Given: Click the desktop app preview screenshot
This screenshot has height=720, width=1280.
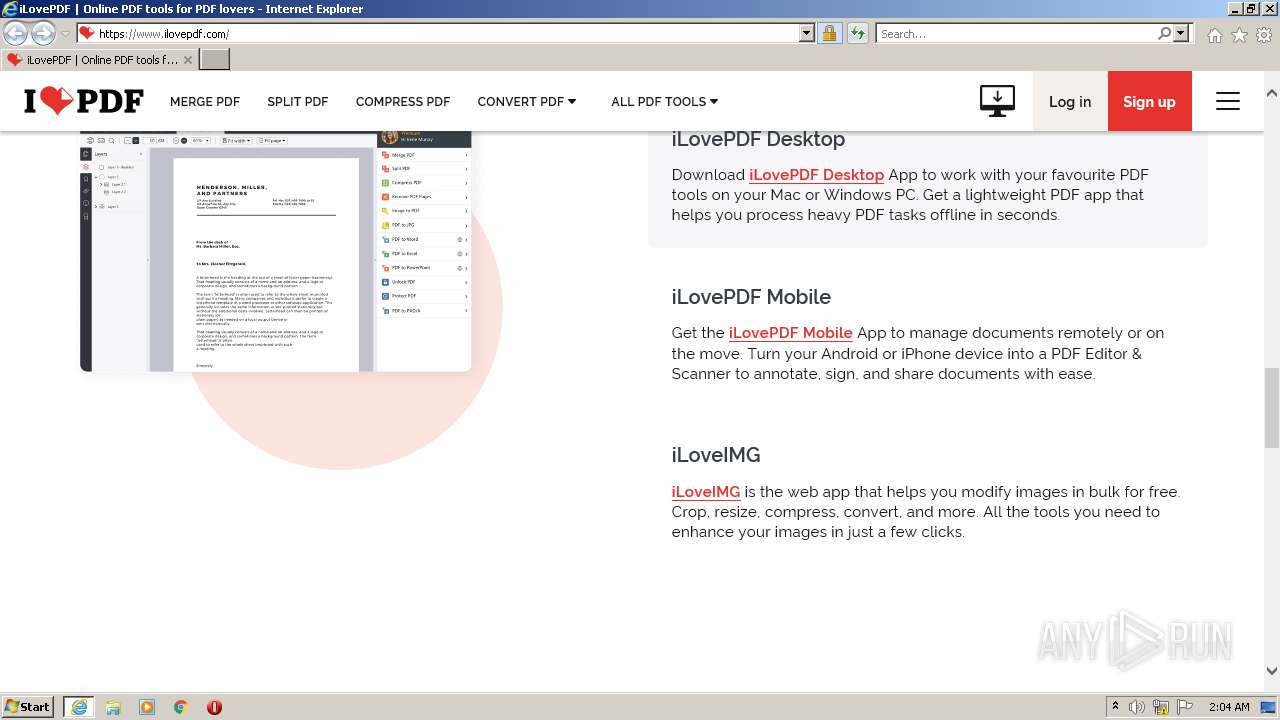Looking at the screenshot, I should [x=275, y=251].
